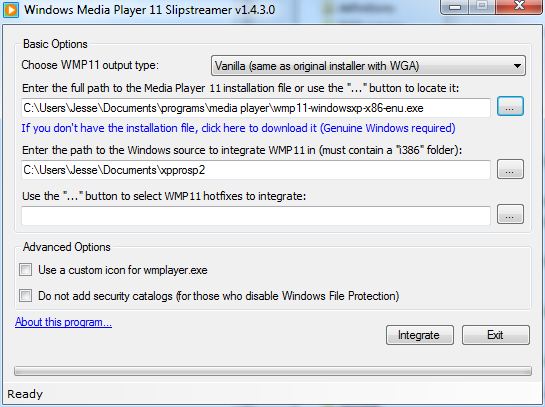This screenshot has width=545, height=407.
Task: Click the Windows Media Player title bar icon
Action: pos(10,9)
